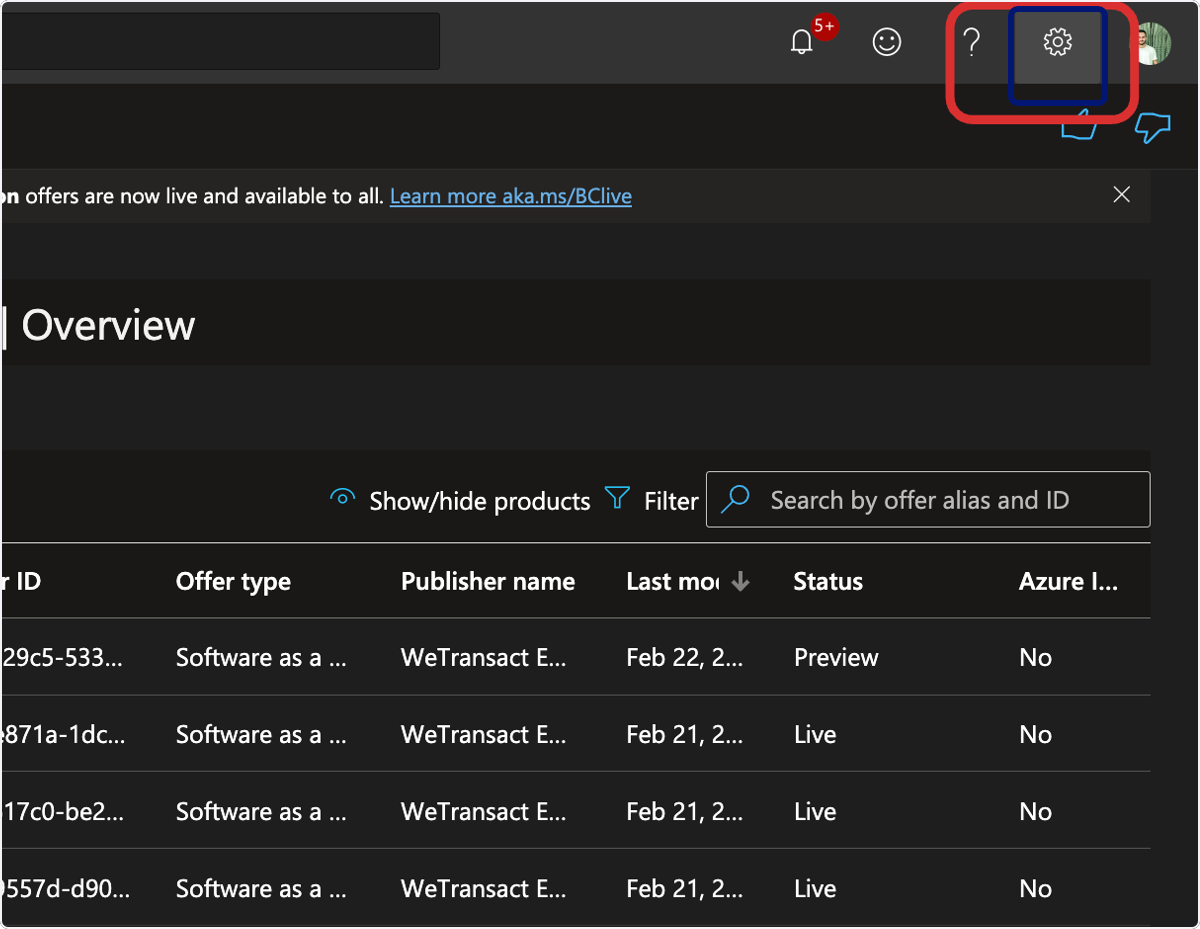Viewport: 1200px width, 929px height.
Task: Click the Last modified sort arrow
Action: pyautogui.click(x=740, y=581)
